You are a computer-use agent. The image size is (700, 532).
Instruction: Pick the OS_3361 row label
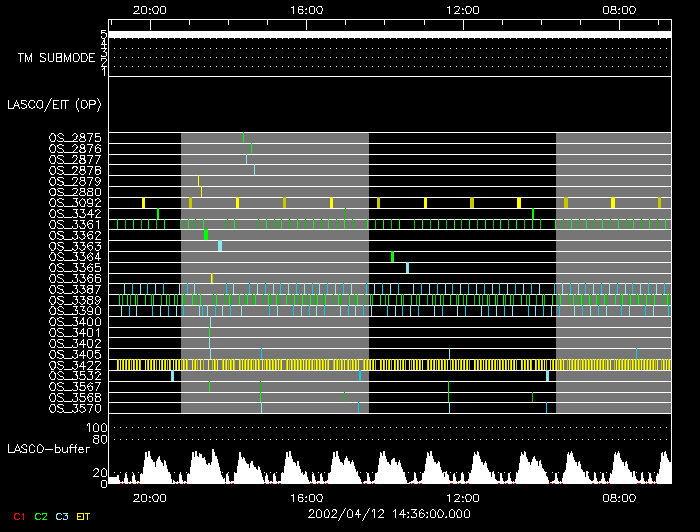pos(75,225)
